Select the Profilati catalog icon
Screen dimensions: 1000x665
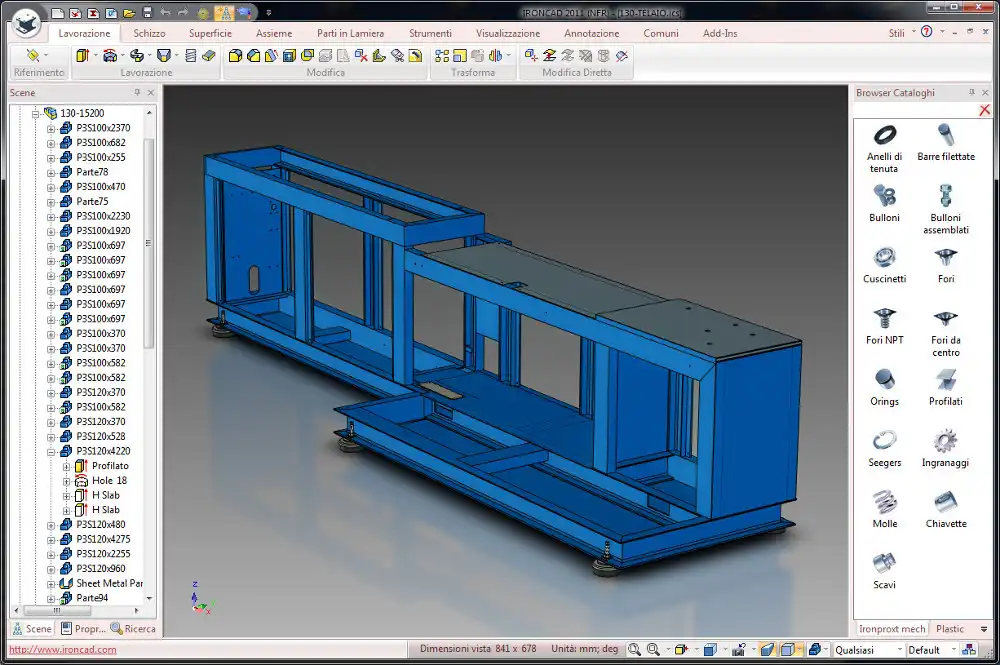(x=945, y=380)
